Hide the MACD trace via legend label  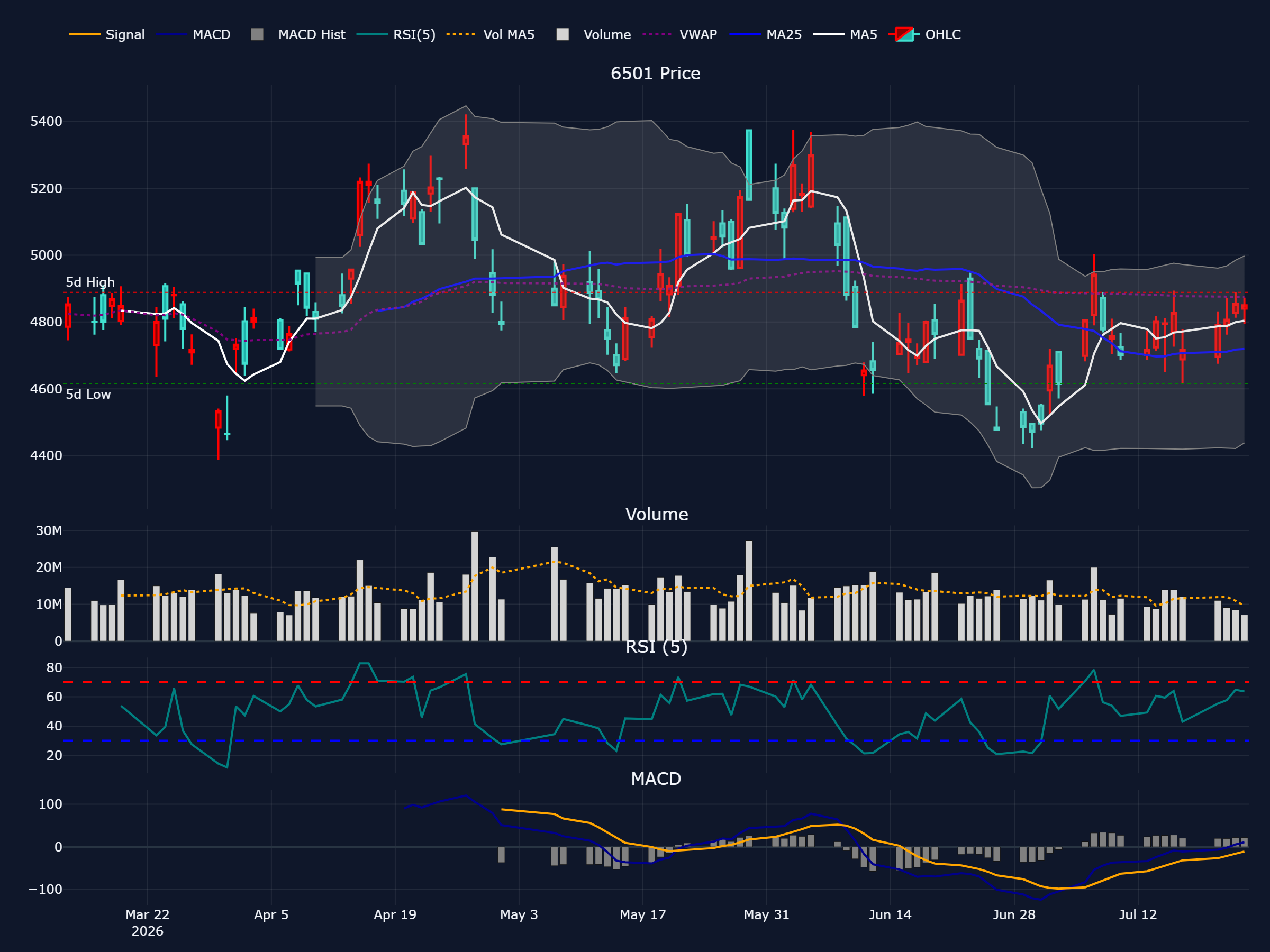pos(211,34)
